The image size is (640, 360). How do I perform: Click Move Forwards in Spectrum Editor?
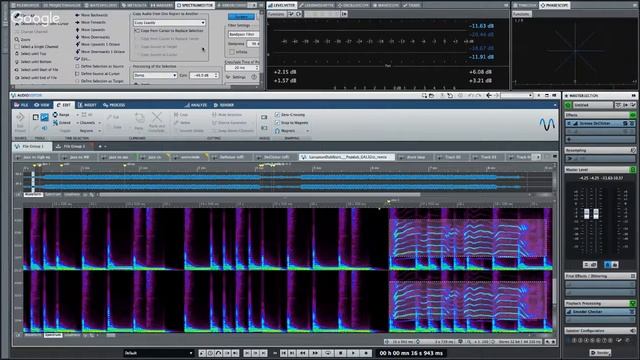[x=91, y=22]
